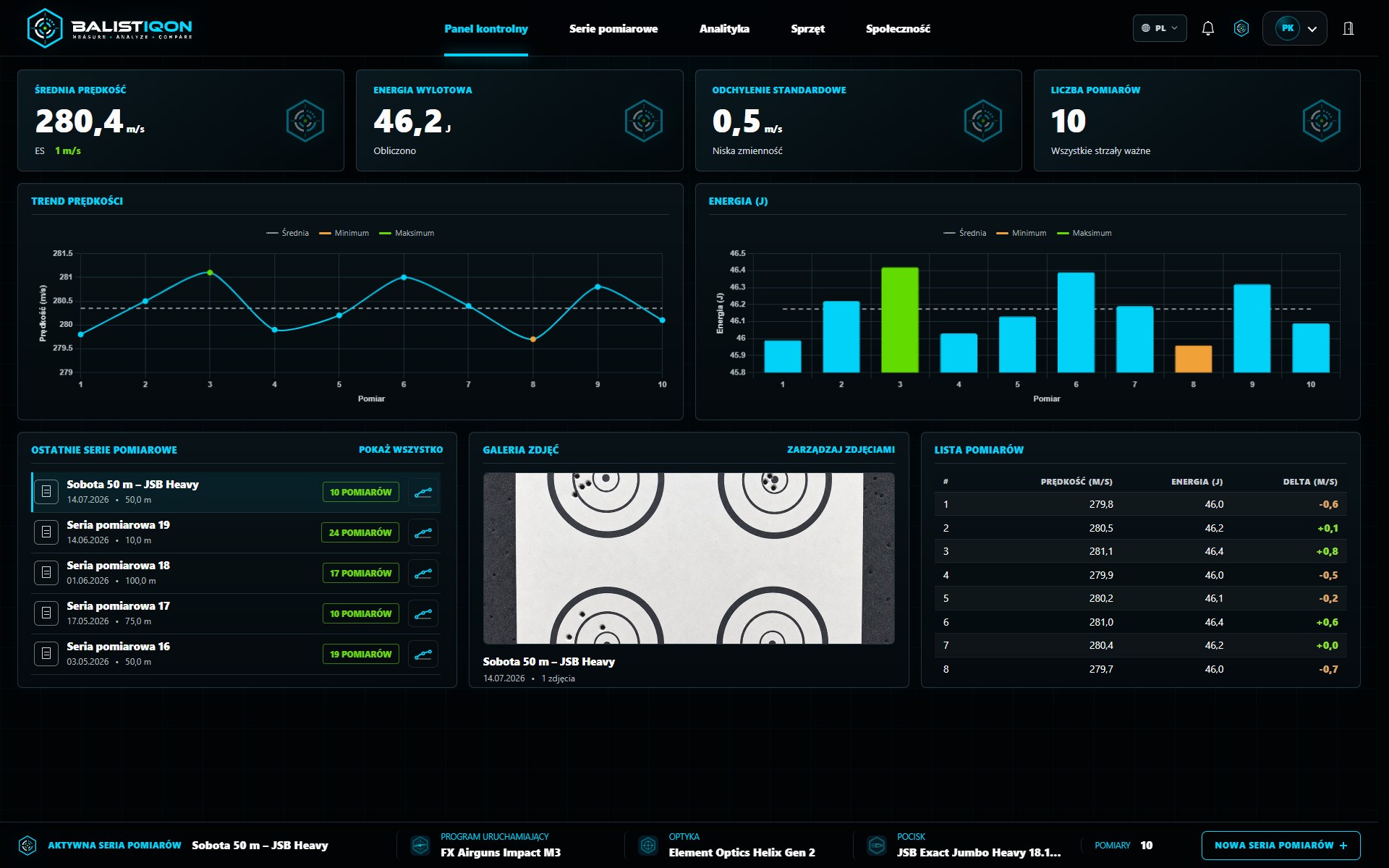
Task: Click chart icon for Sobota 50 m series
Action: 423,493
